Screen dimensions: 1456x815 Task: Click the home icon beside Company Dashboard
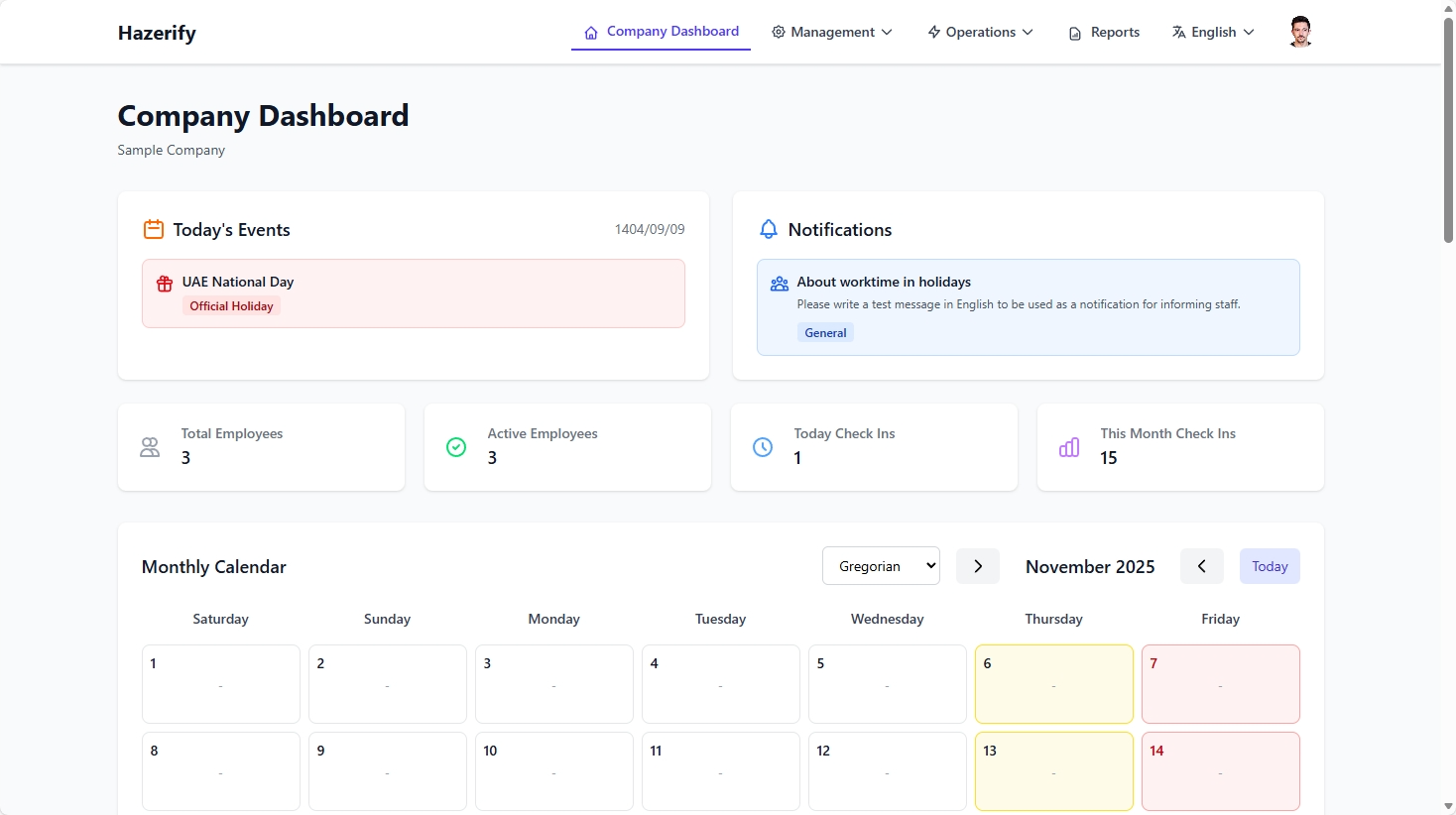(x=589, y=32)
